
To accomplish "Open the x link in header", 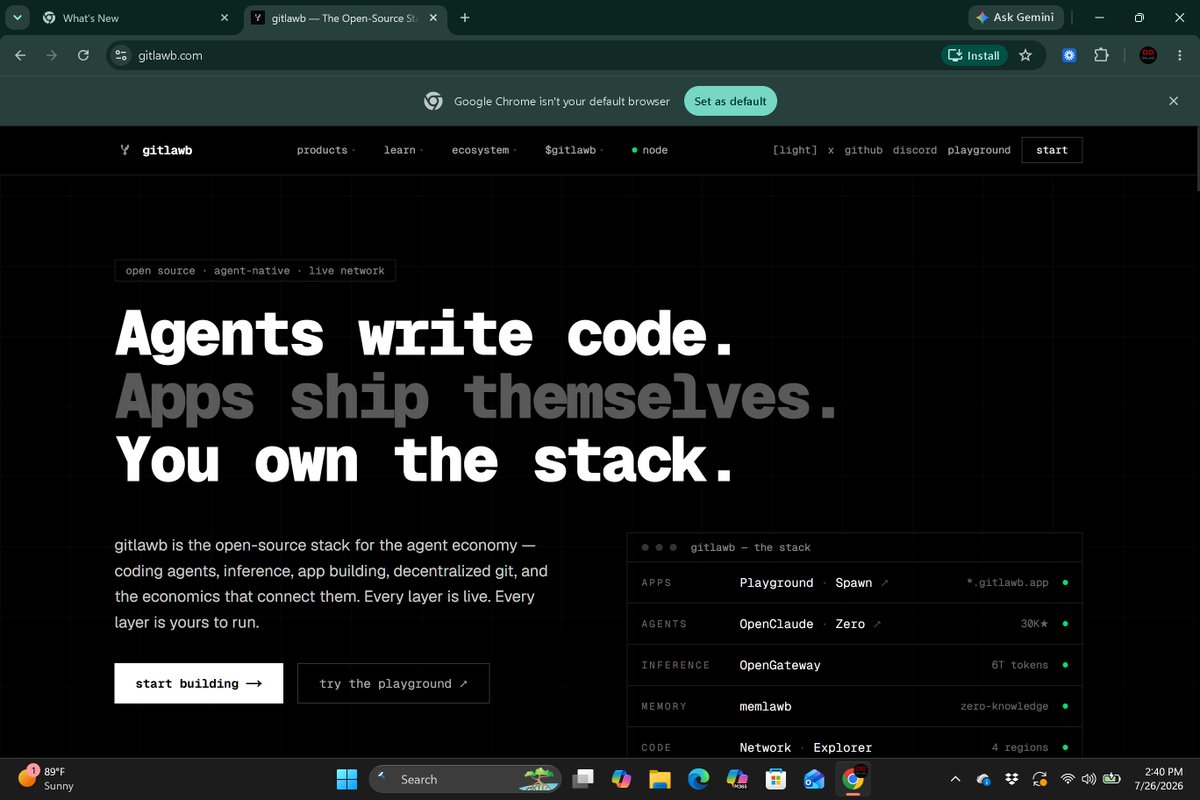I will pos(830,150).
